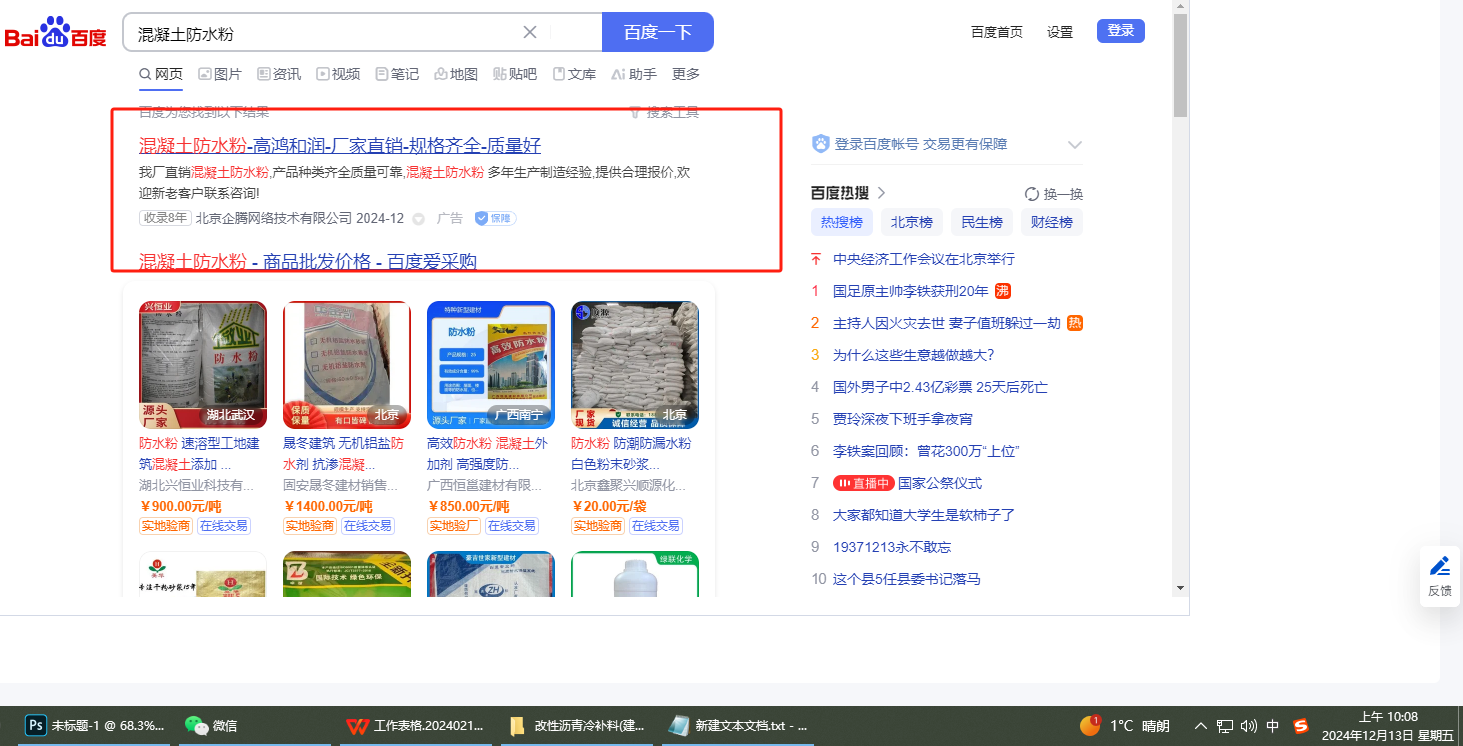1463x746 pixels.
Task: Select the 热搜榜 tab
Action: coord(841,222)
